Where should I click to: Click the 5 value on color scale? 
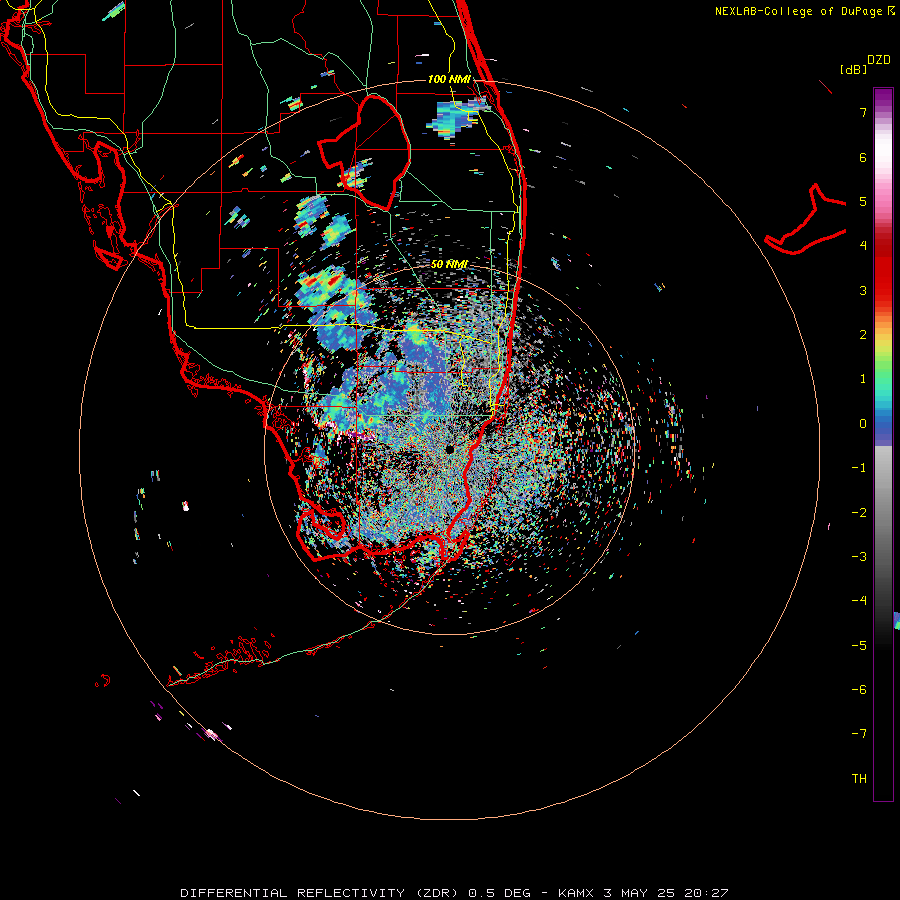863,201
